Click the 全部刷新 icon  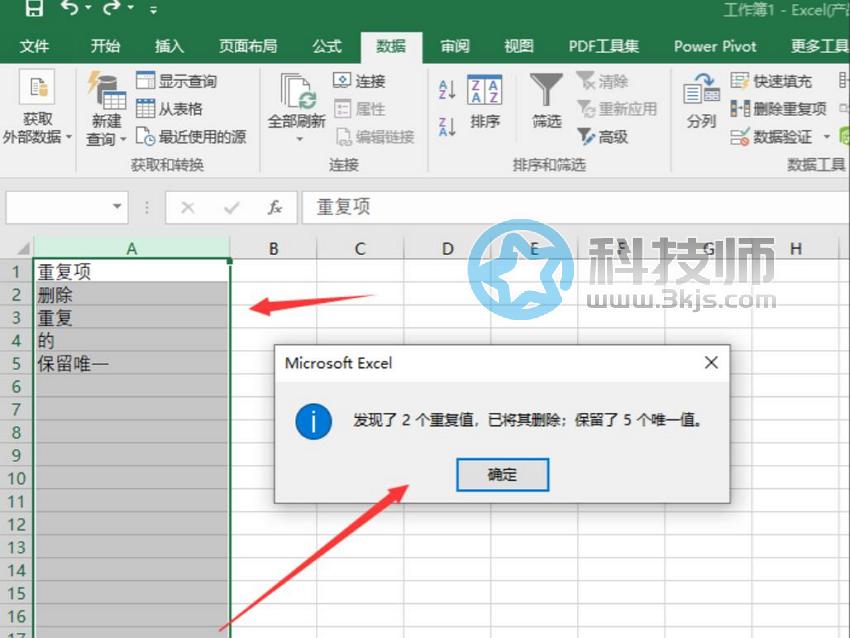(x=297, y=91)
